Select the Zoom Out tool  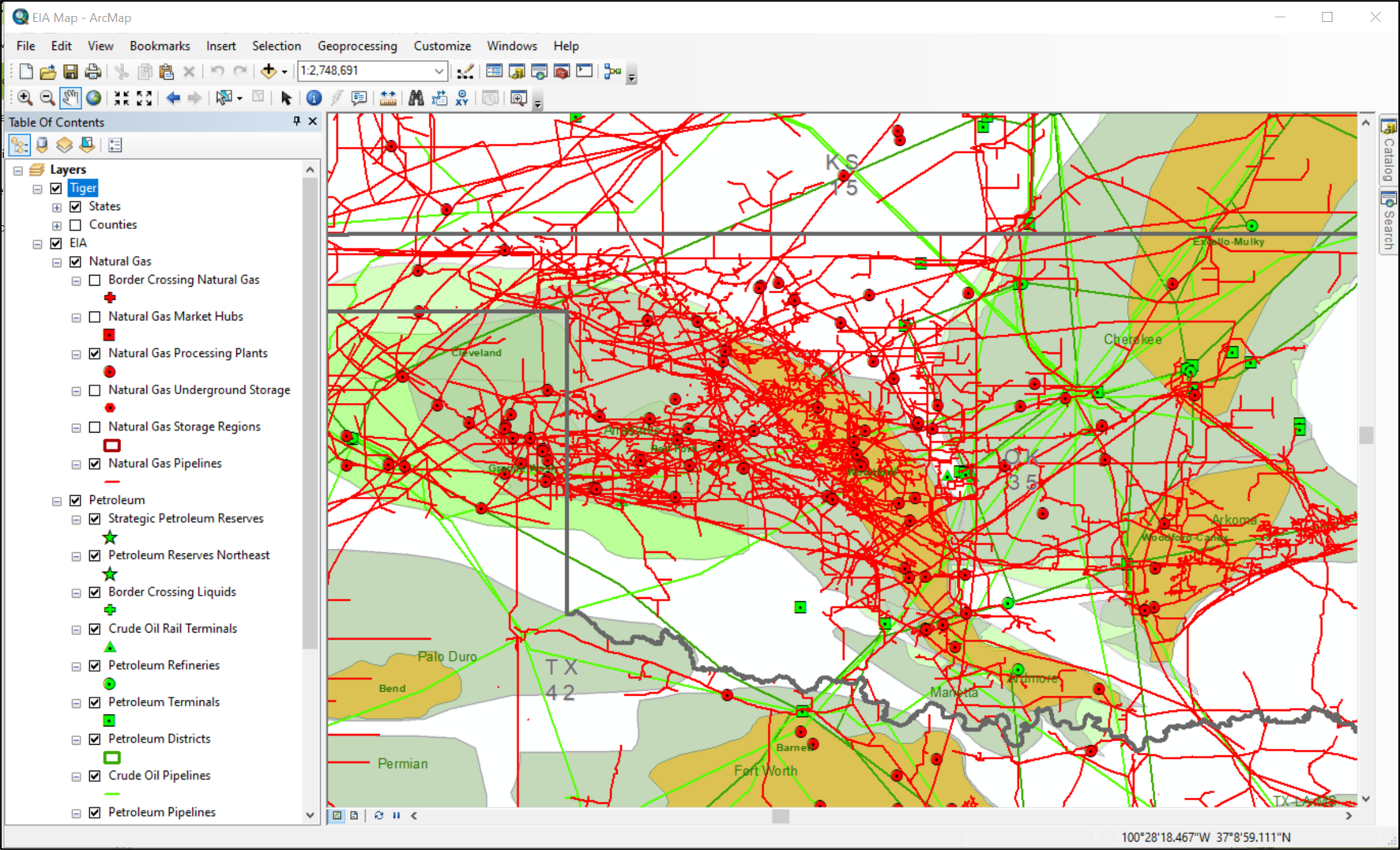(47, 98)
